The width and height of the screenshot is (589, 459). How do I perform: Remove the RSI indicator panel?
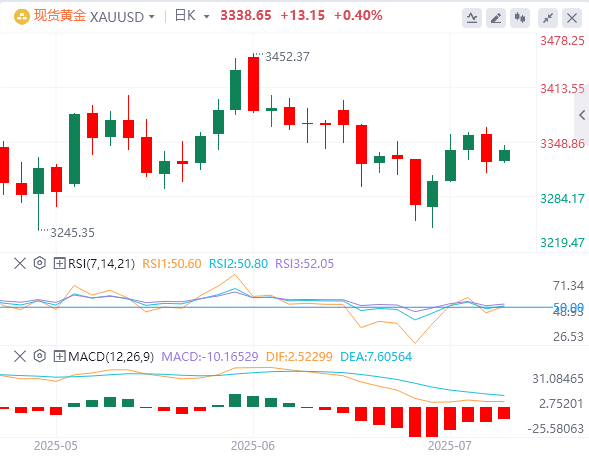coord(20,263)
